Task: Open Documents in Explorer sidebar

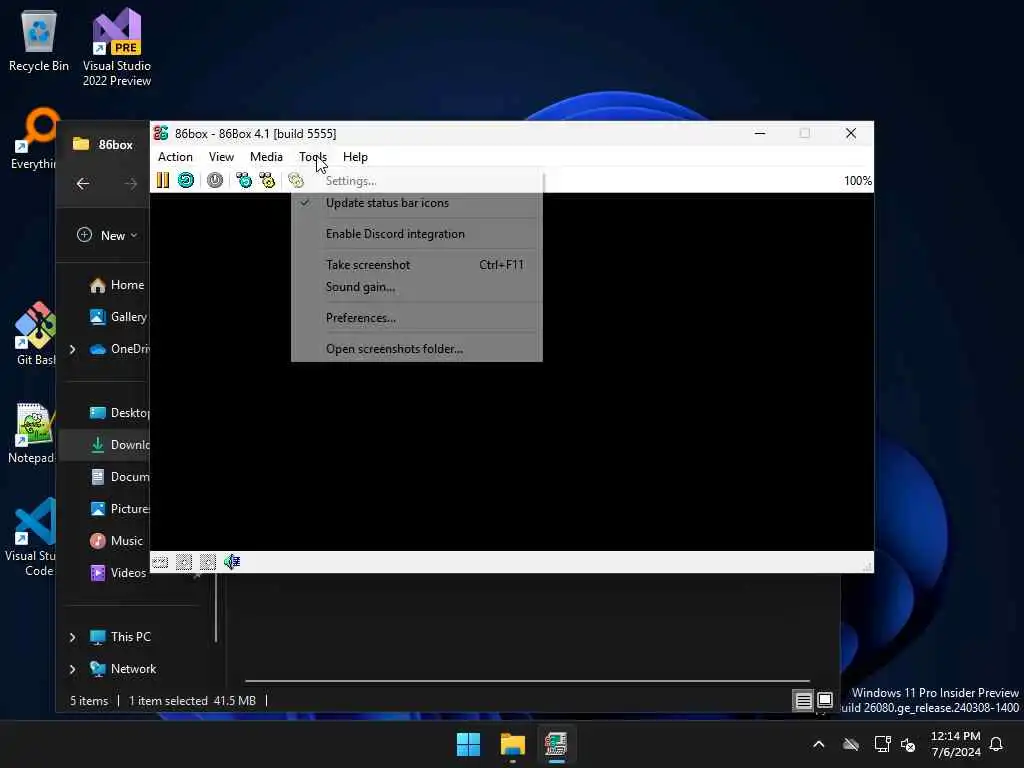Action: point(120,477)
